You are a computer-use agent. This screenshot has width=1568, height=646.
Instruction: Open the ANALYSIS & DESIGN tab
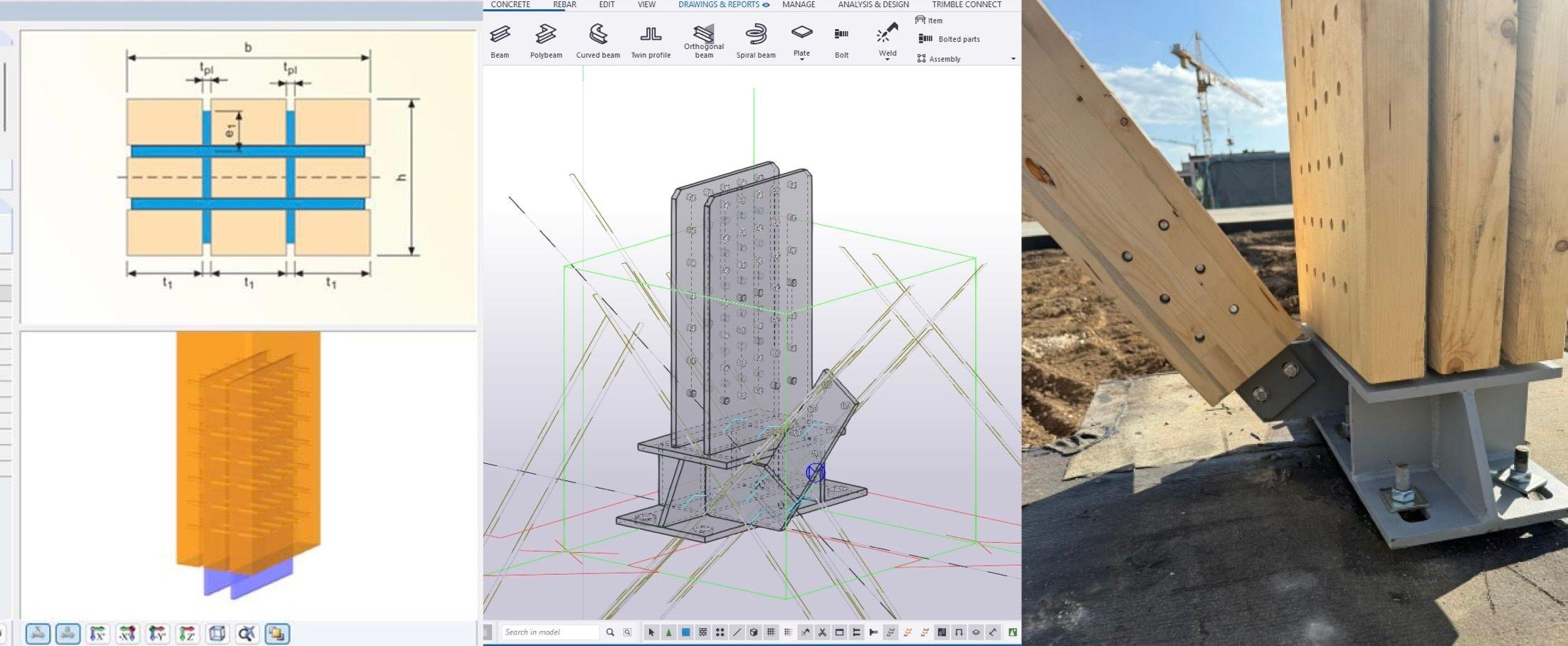pos(873,4)
